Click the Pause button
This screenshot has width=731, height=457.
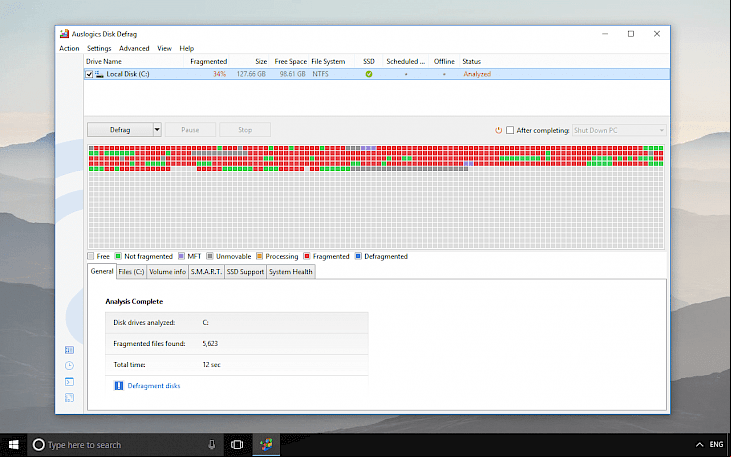point(190,130)
